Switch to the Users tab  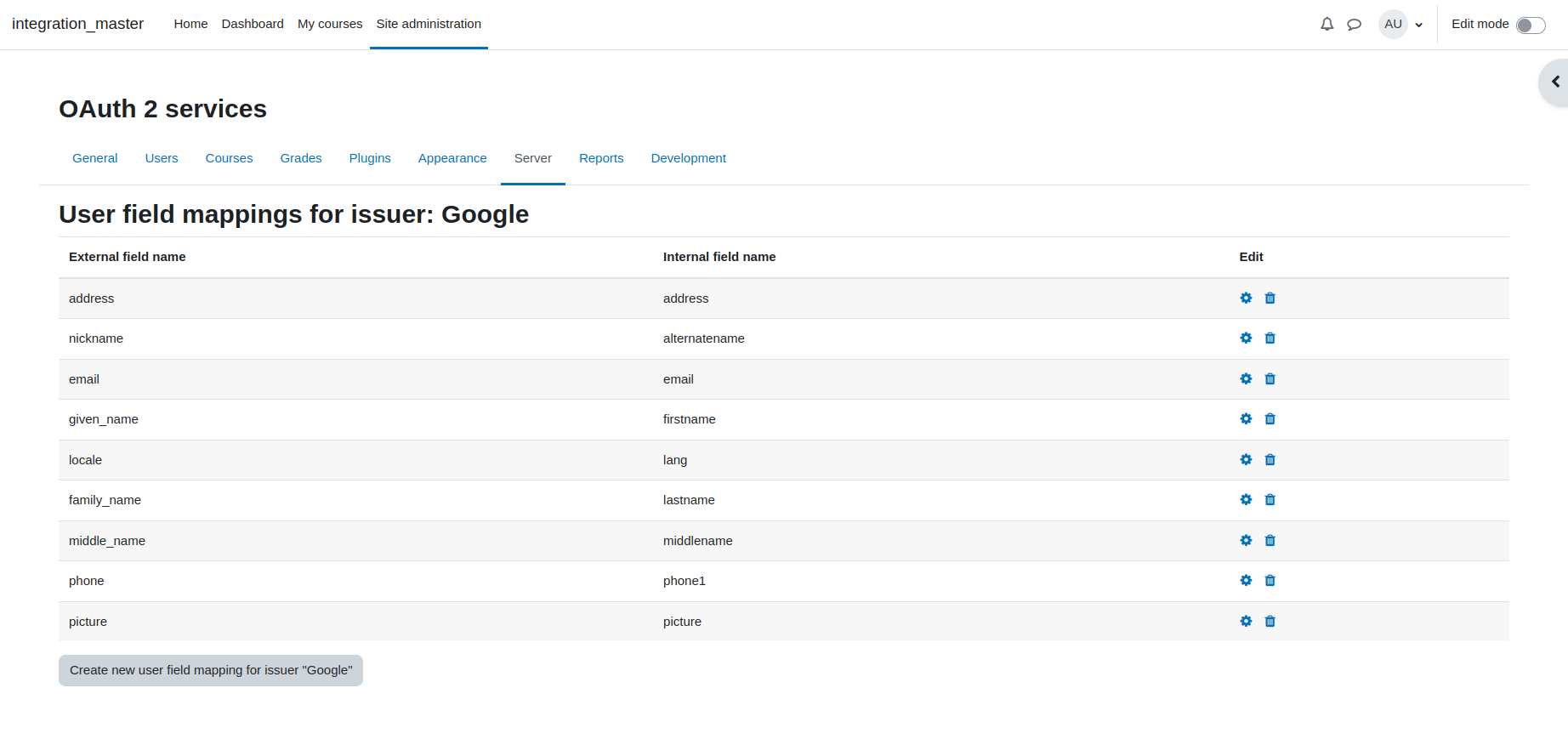pos(162,158)
